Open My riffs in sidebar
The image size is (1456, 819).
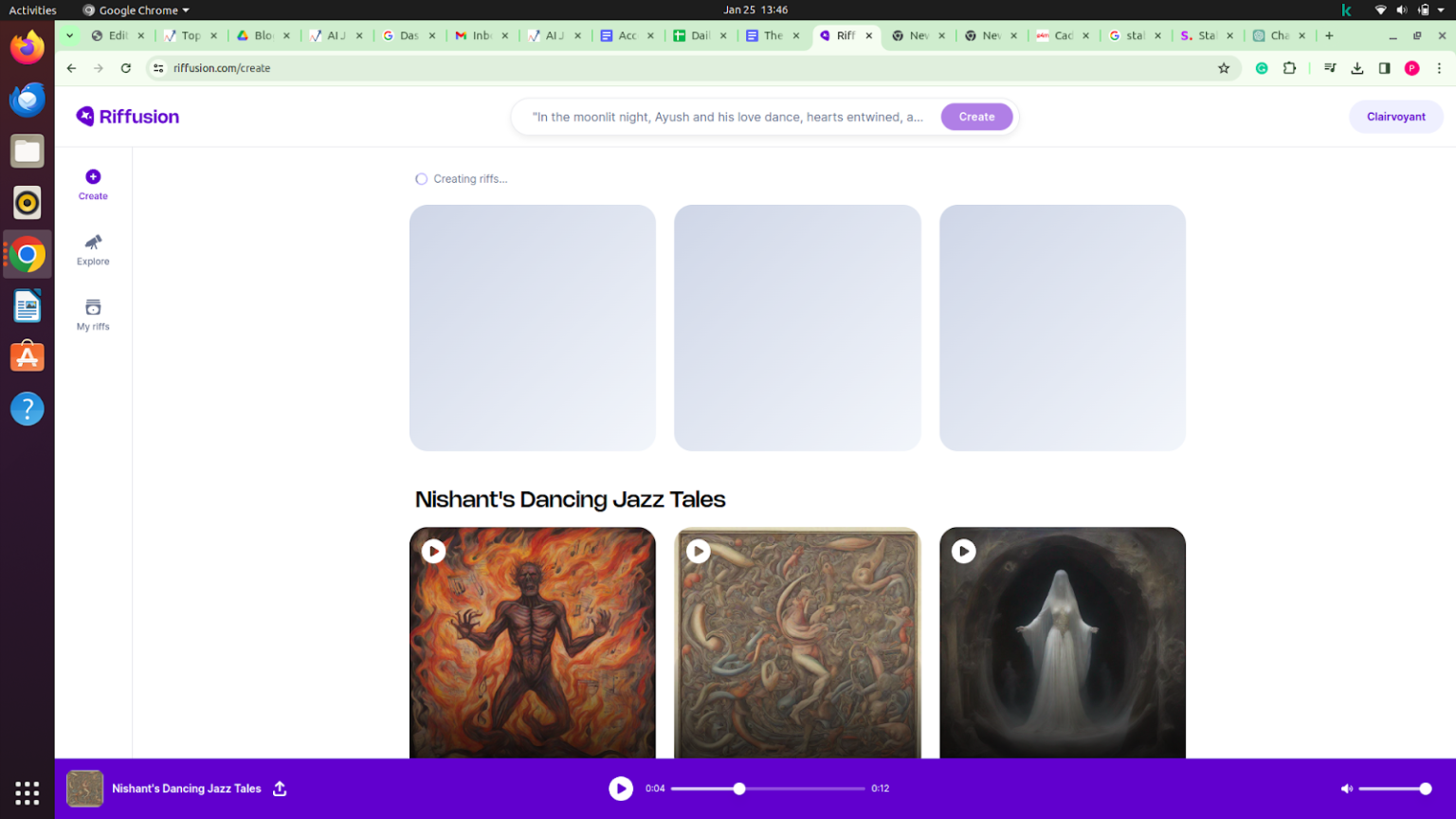click(93, 315)
